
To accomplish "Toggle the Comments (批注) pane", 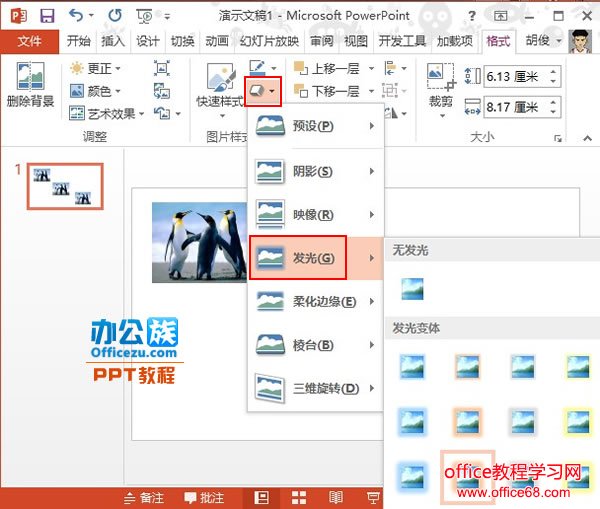I will [x=204, y=498].
